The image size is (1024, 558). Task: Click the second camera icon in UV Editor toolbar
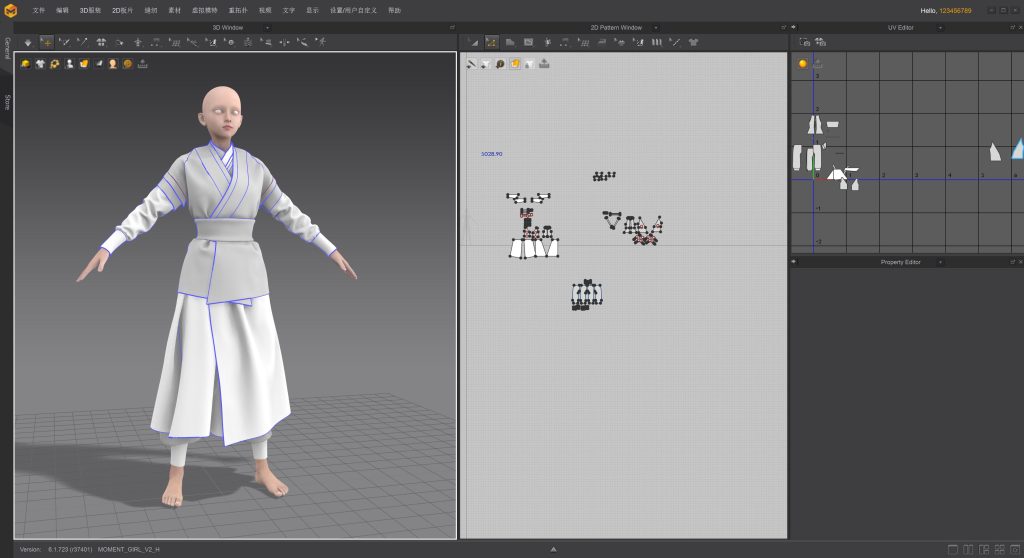[820, 42]
